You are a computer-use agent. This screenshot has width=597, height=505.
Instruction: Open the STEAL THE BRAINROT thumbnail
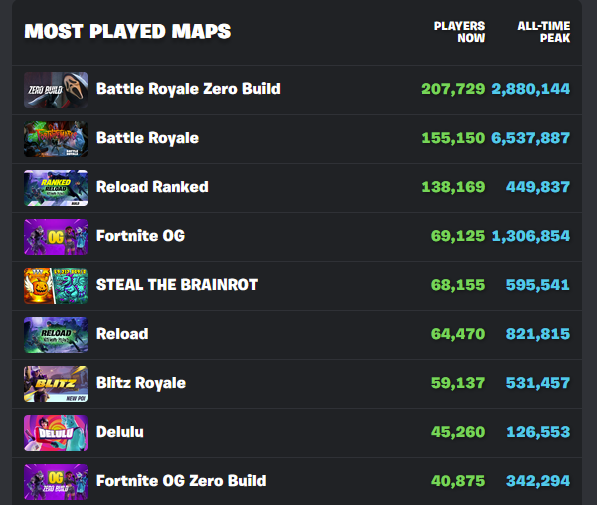56,286
